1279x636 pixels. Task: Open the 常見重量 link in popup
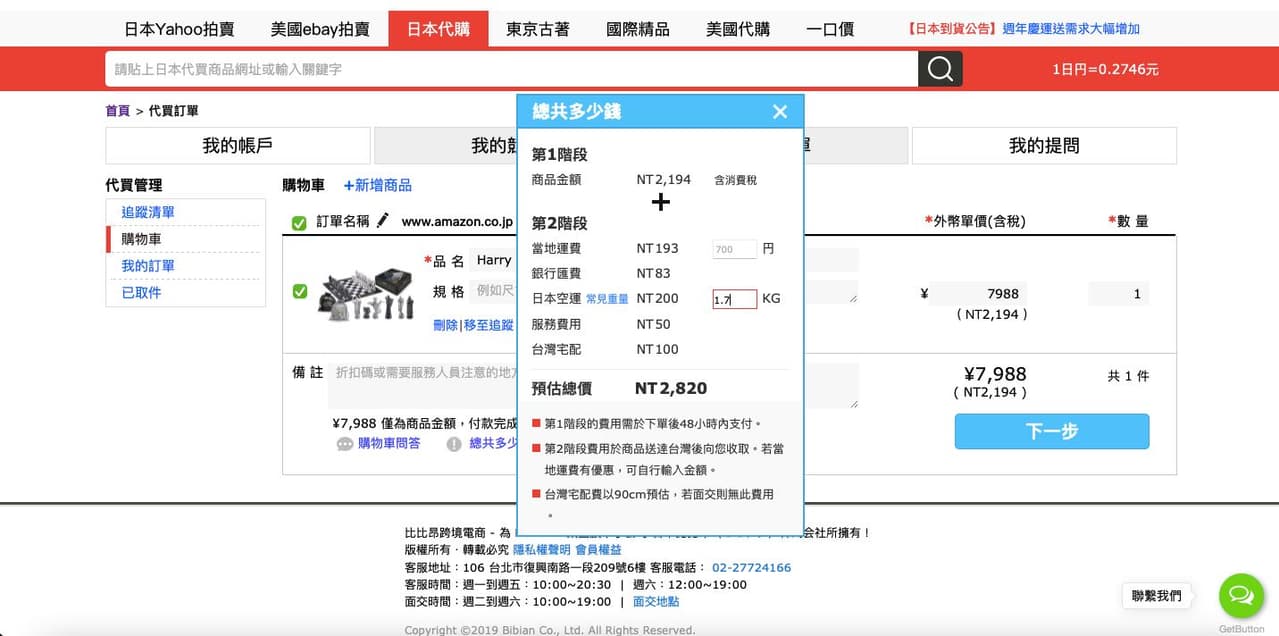coord(607,299)
